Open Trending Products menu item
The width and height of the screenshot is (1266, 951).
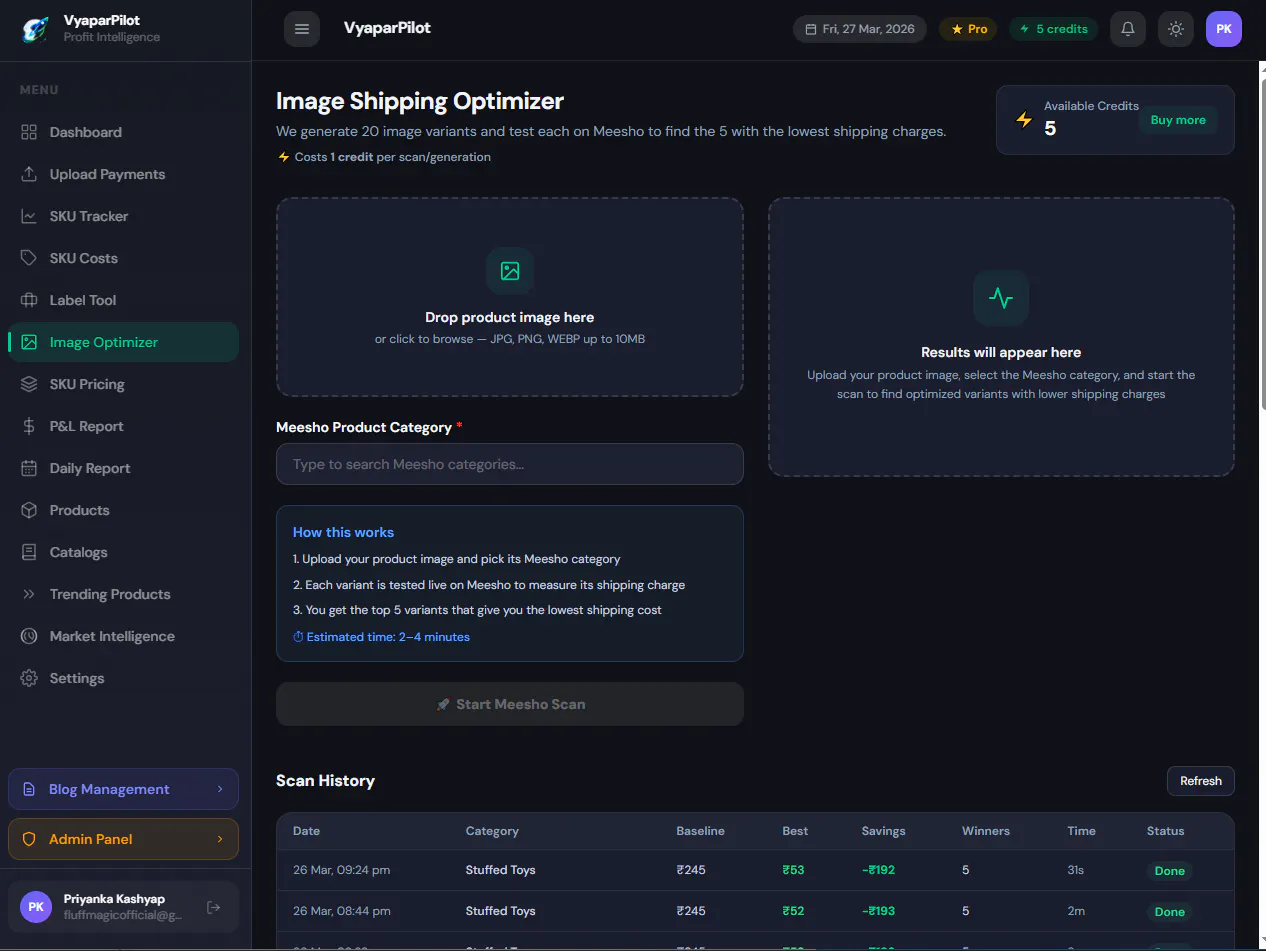[x=124, y=594]
